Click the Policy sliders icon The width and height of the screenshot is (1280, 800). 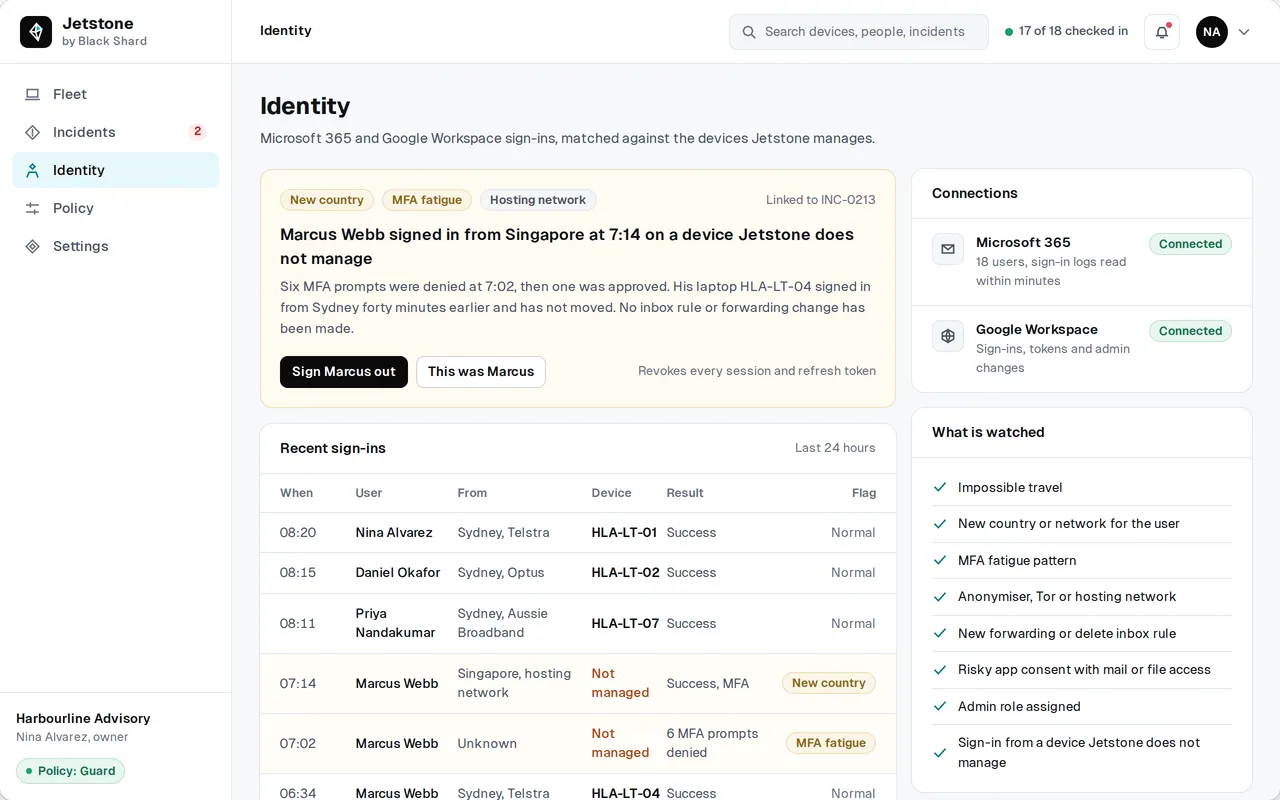point(33,208)
